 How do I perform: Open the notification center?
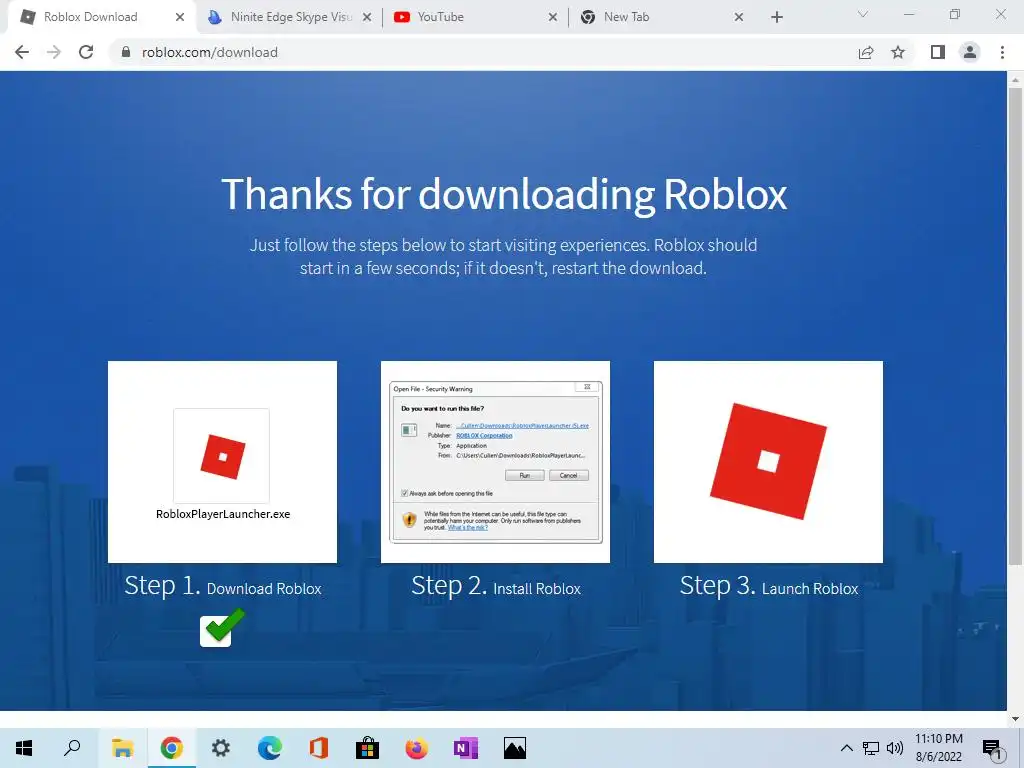993,748
